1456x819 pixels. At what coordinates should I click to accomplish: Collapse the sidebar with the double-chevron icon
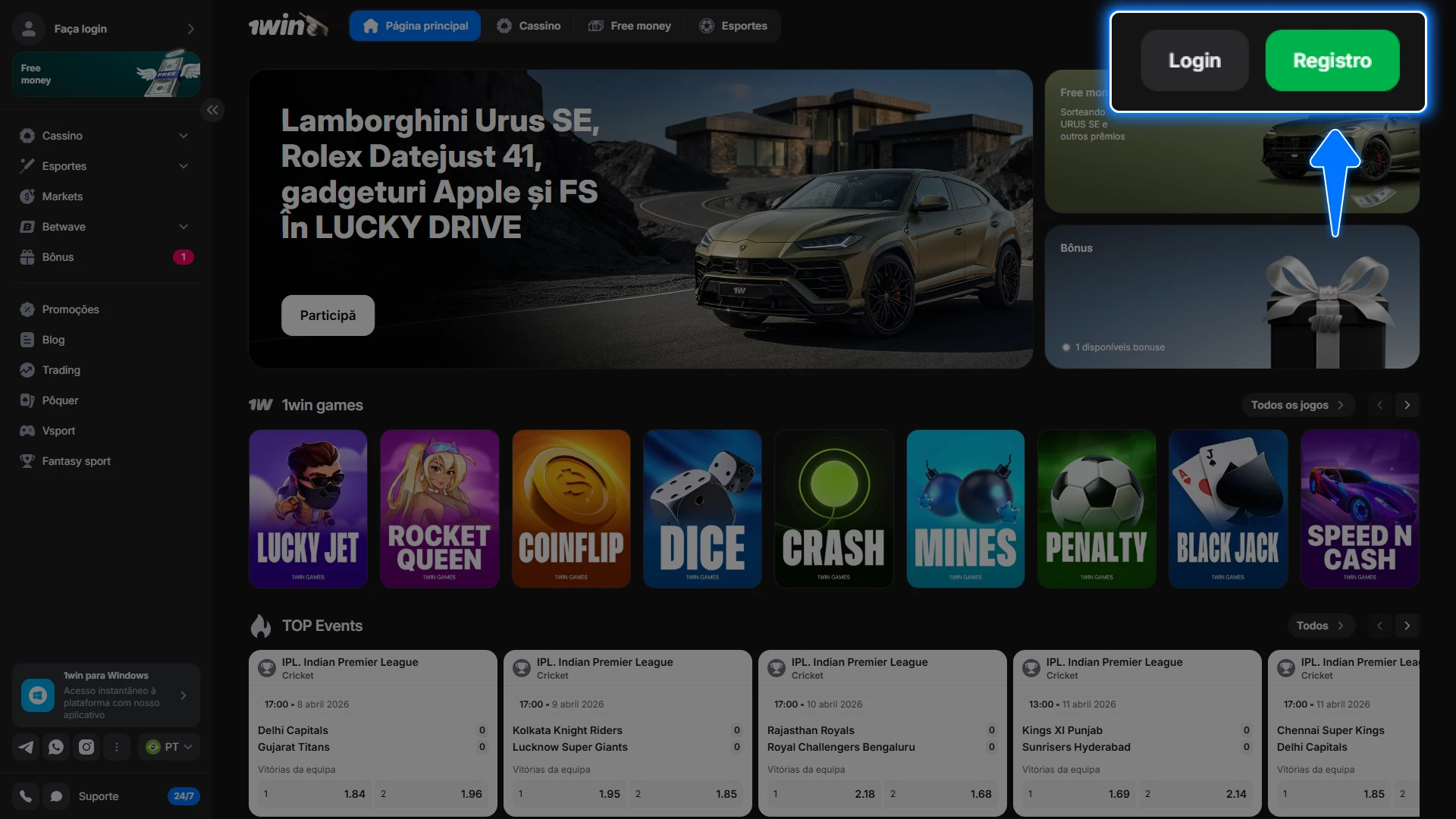212,110
